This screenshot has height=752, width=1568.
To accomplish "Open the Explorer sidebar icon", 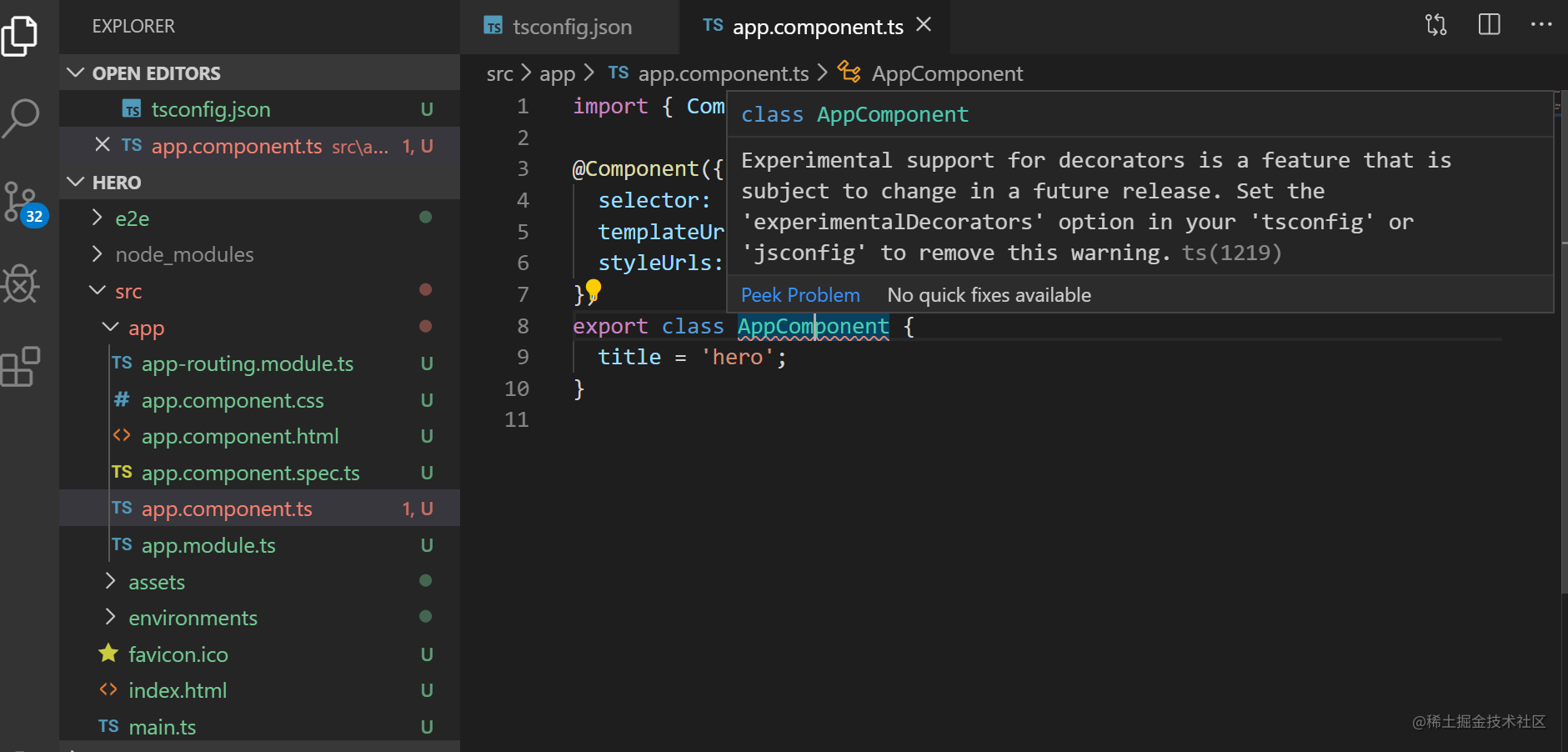I will coord(20,35).
